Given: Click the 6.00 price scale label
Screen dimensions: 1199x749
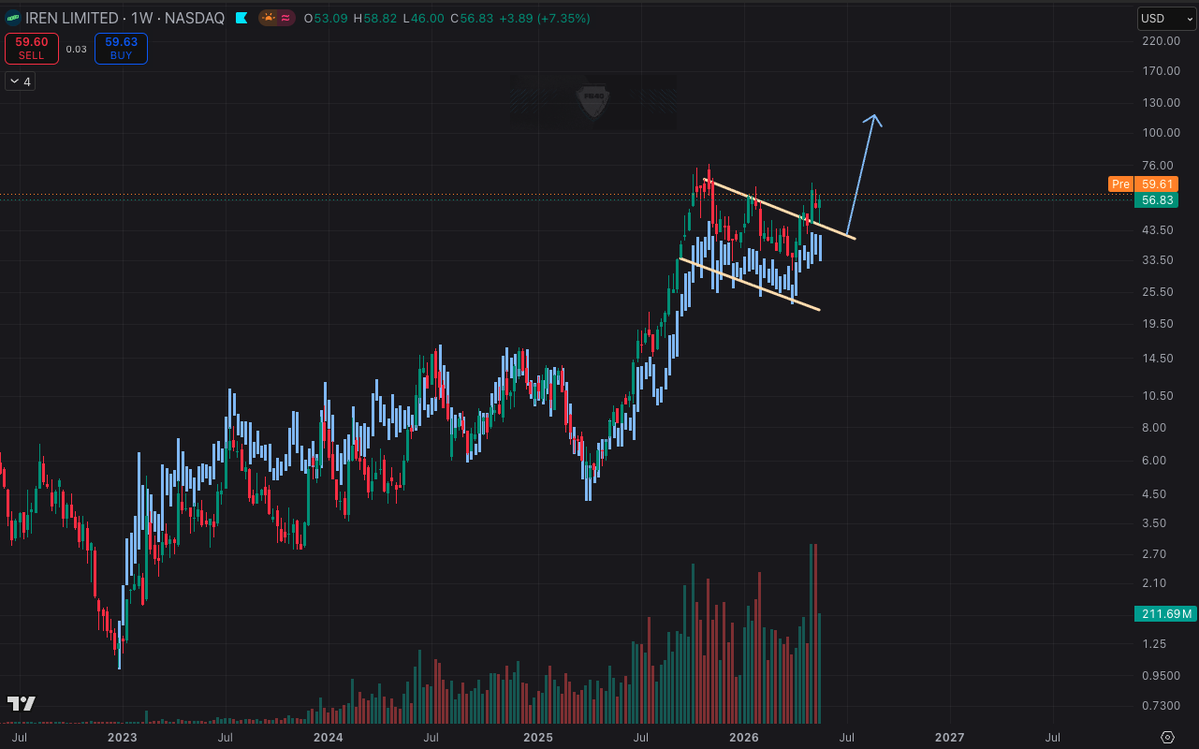Looking at the screenshot, I should pyautogui.click(x=1154, y=460).
